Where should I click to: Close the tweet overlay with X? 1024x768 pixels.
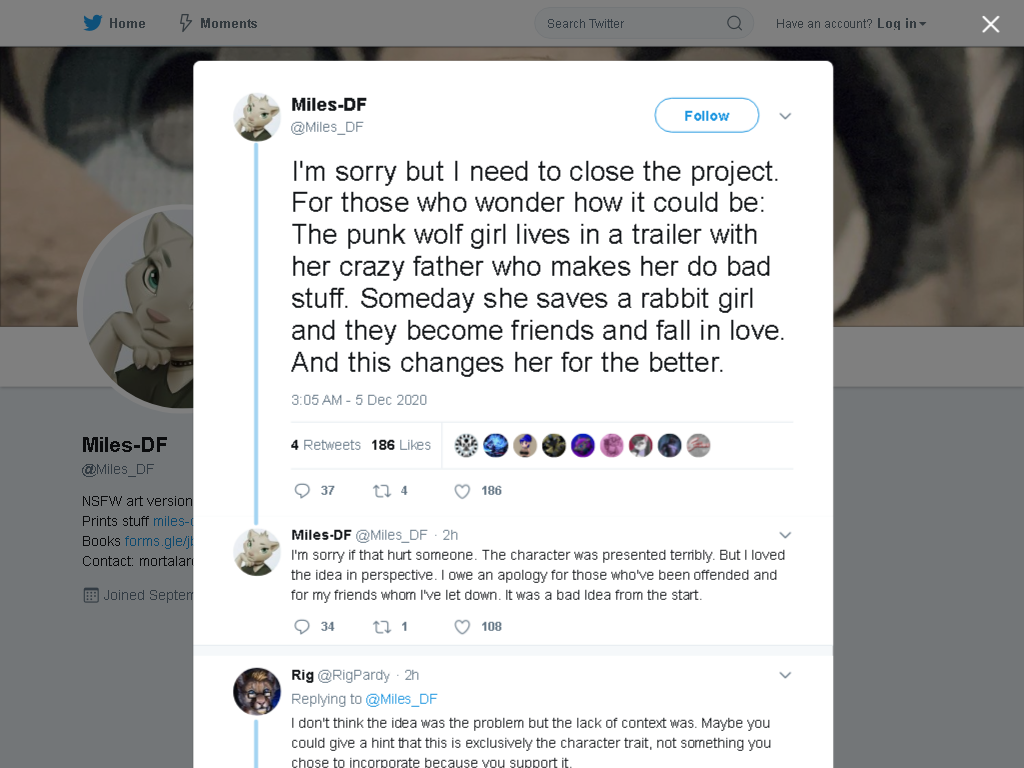pos(991,24)
